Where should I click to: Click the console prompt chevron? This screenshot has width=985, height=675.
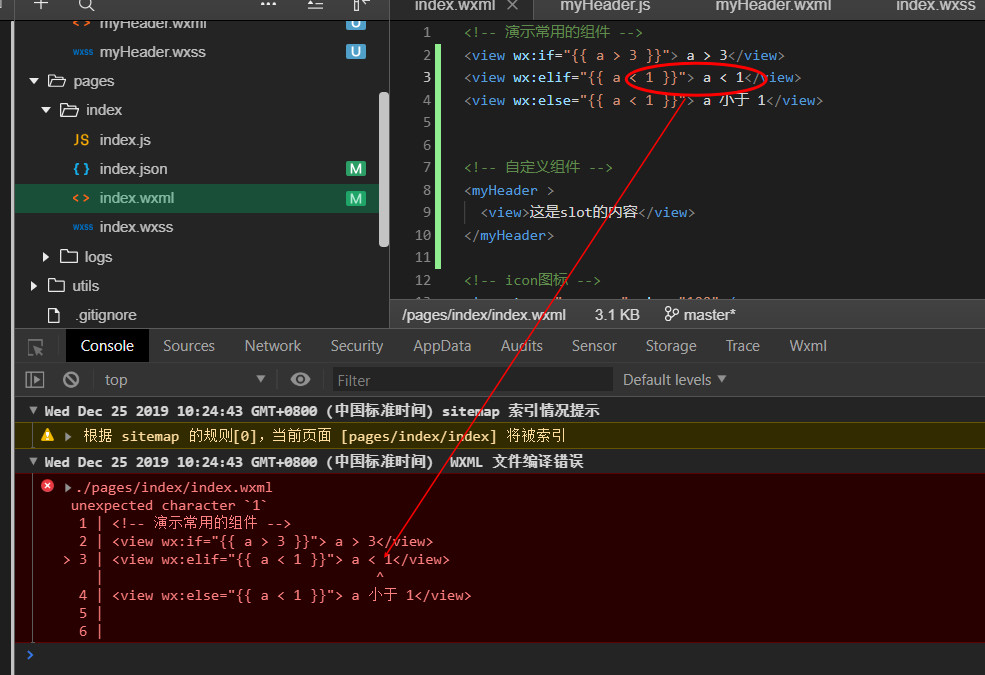click(30, 655)
